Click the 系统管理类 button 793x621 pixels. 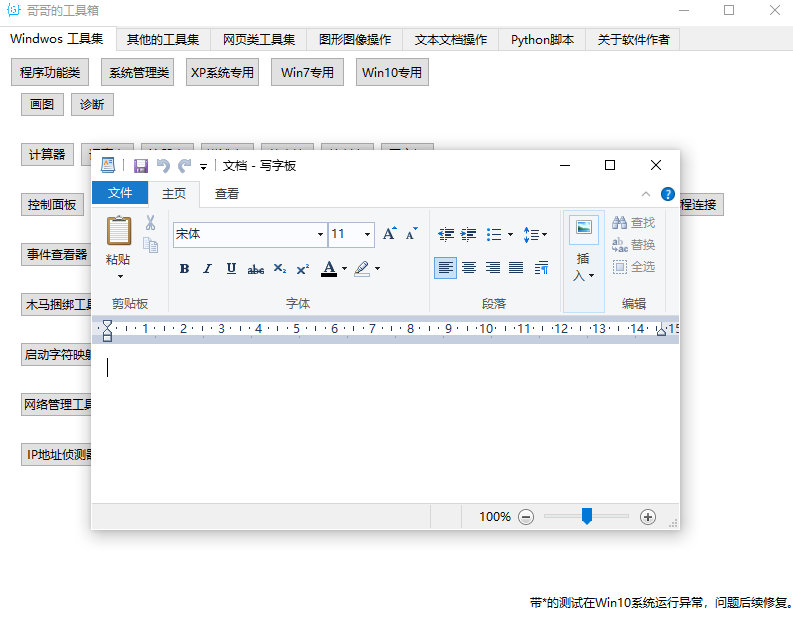139,72
